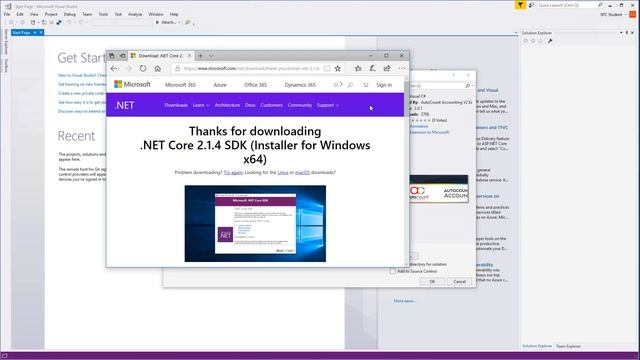Pin the Solution Explorer panel
640x360 pixels.
(x=627, y=33)
